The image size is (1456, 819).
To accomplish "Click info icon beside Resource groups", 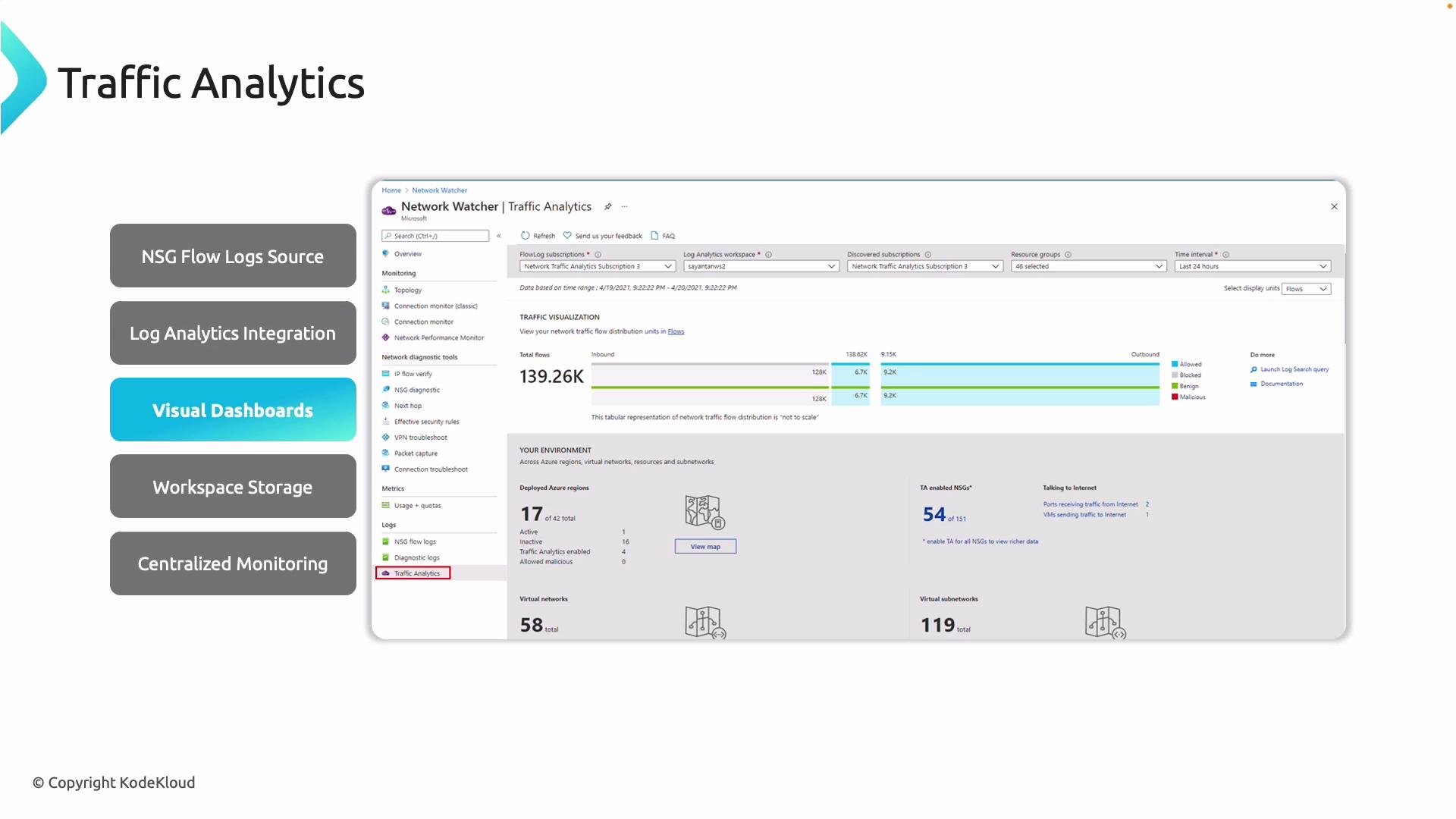I will point(1068,255).
